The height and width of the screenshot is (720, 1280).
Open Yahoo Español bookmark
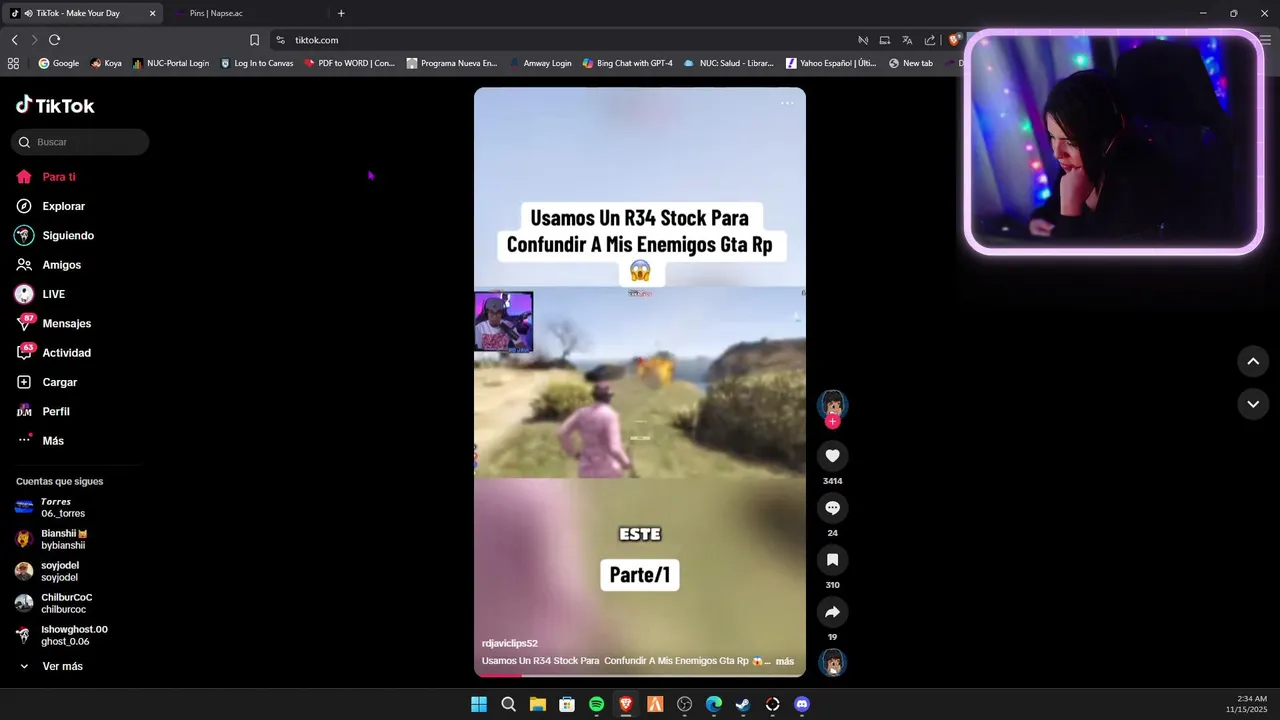[x=831, y=63]
